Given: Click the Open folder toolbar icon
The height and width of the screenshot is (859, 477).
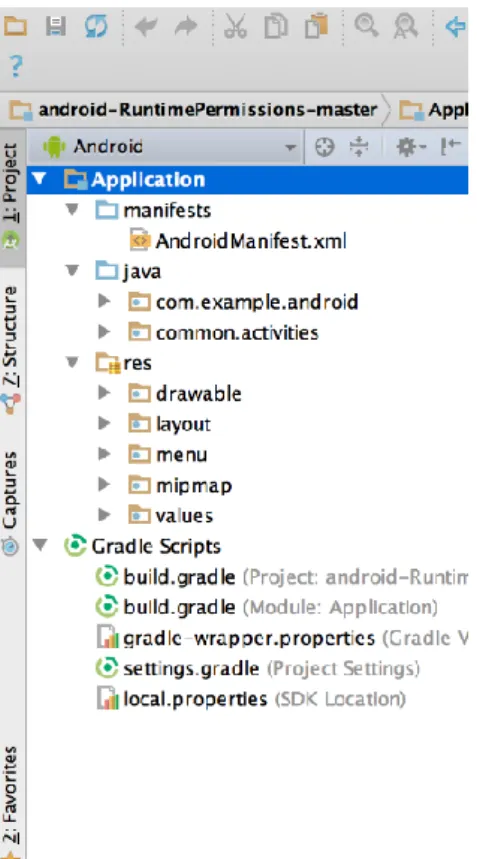Looking at the screenshot, I should coord(14,26).
